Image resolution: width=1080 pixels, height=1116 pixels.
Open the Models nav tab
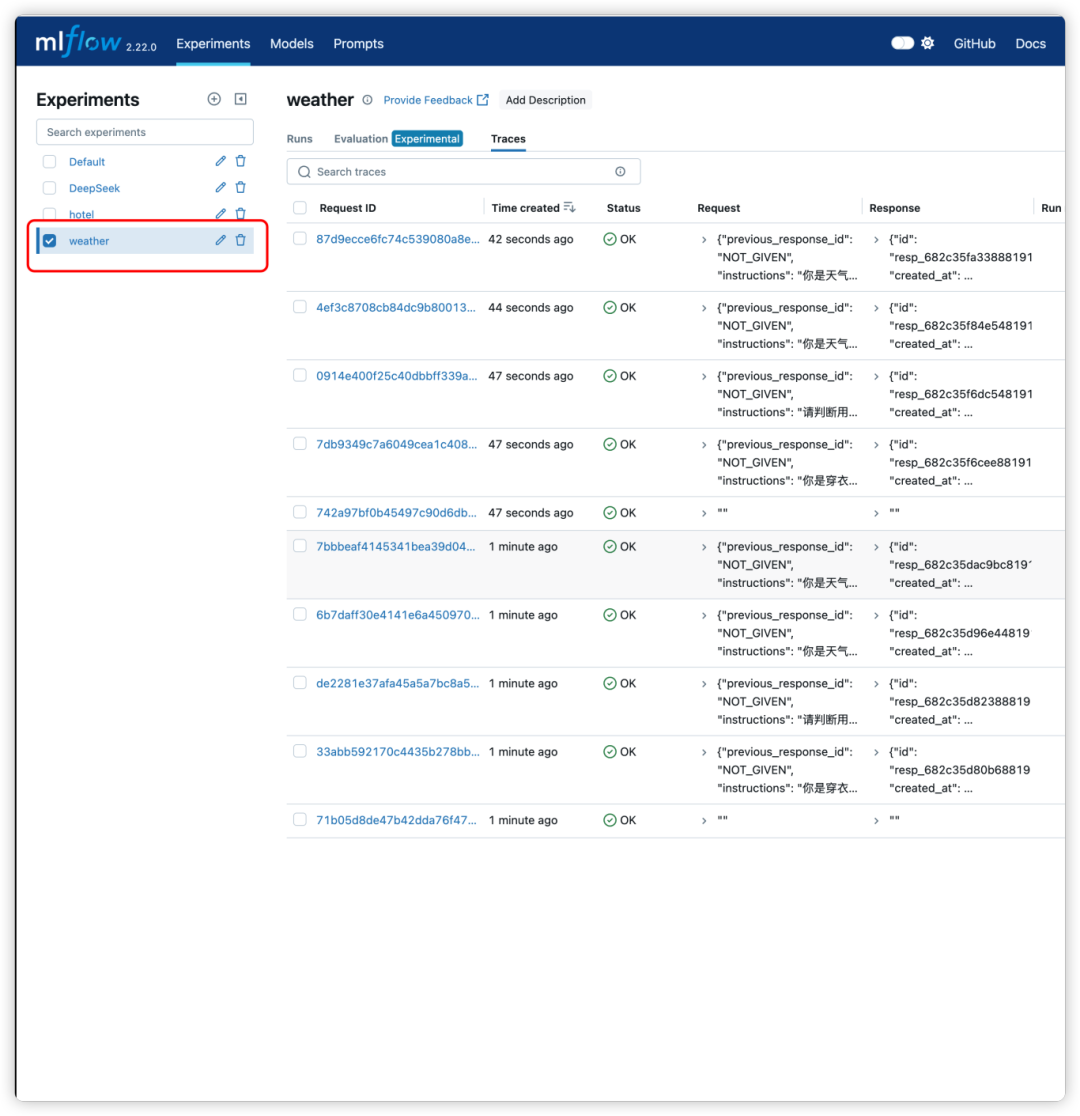coord(291,43)
